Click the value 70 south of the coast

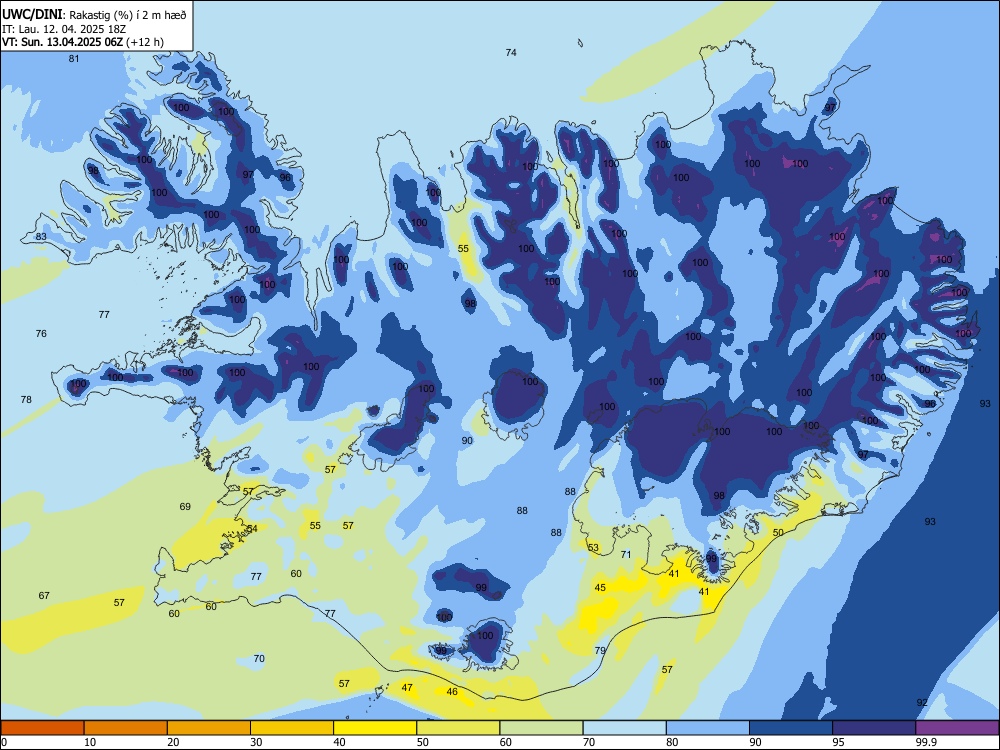click(x=259, y=659)
